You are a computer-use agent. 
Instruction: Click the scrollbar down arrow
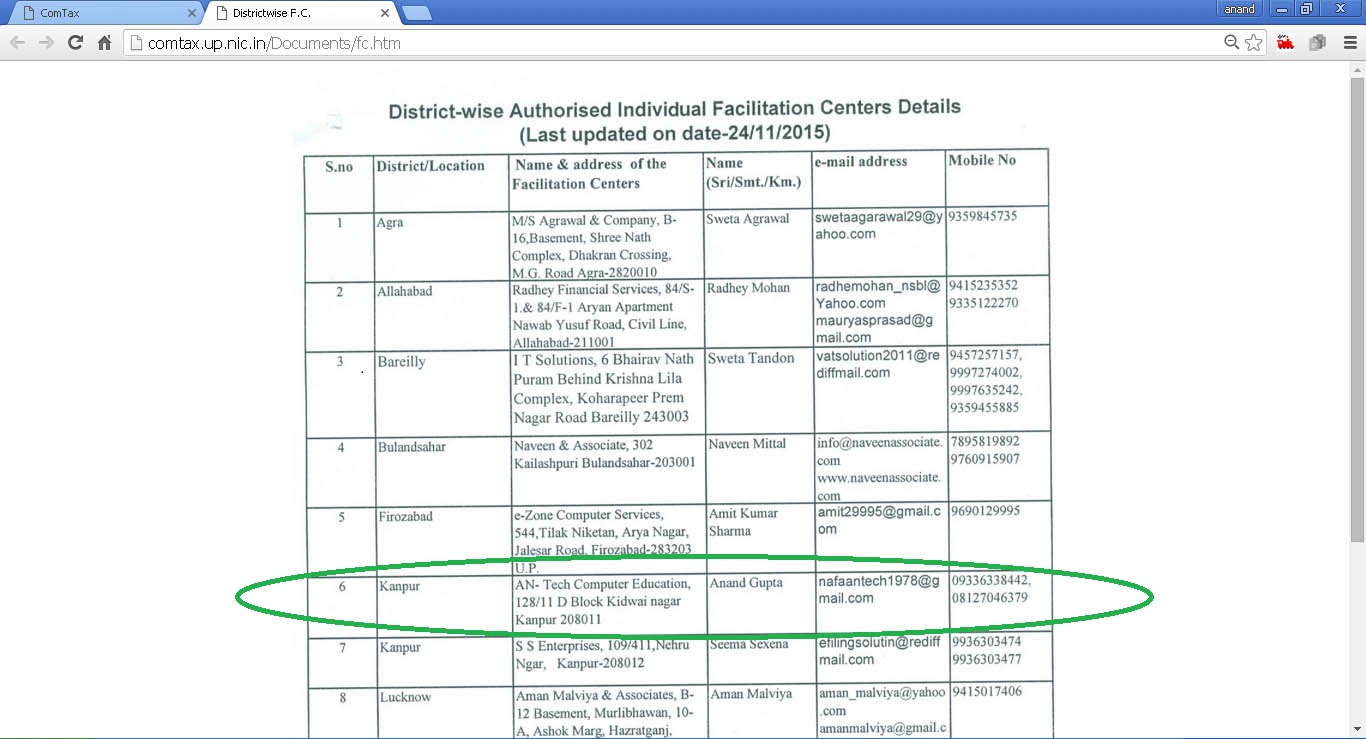click(x=1357, y=730)
